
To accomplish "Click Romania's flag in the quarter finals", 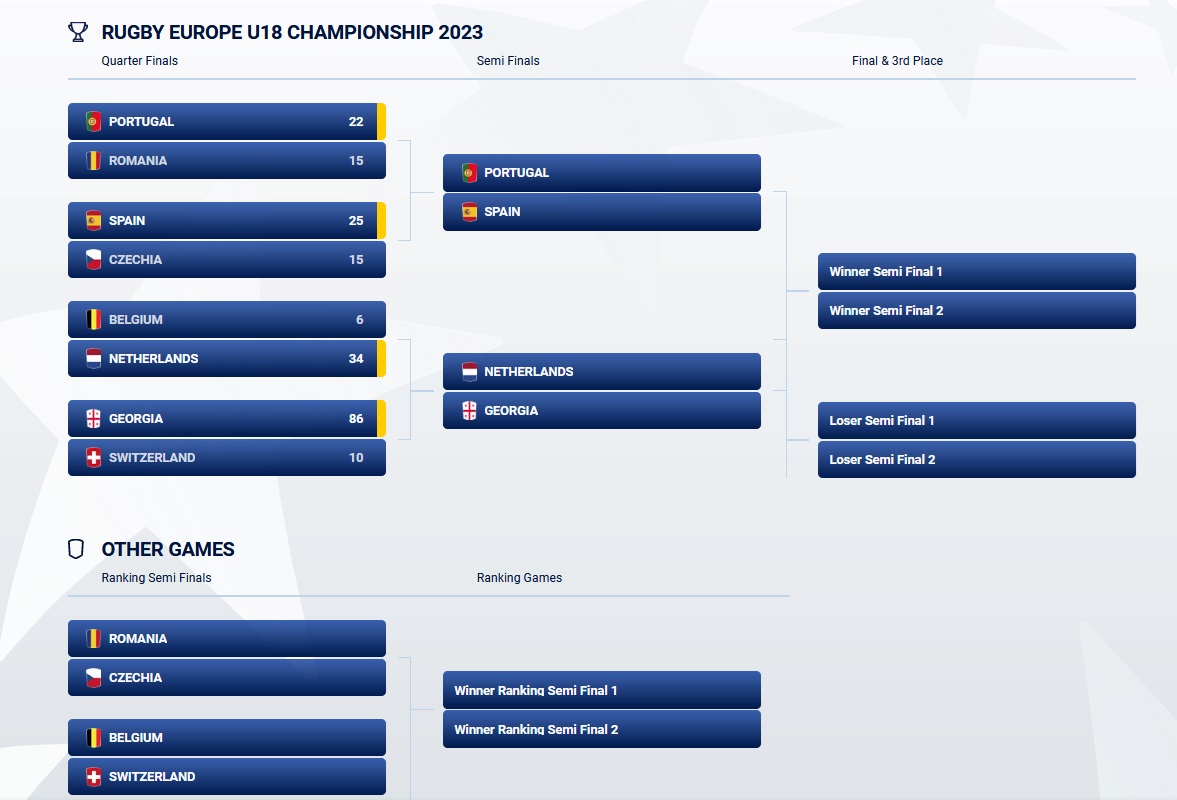I will (93, 160).
